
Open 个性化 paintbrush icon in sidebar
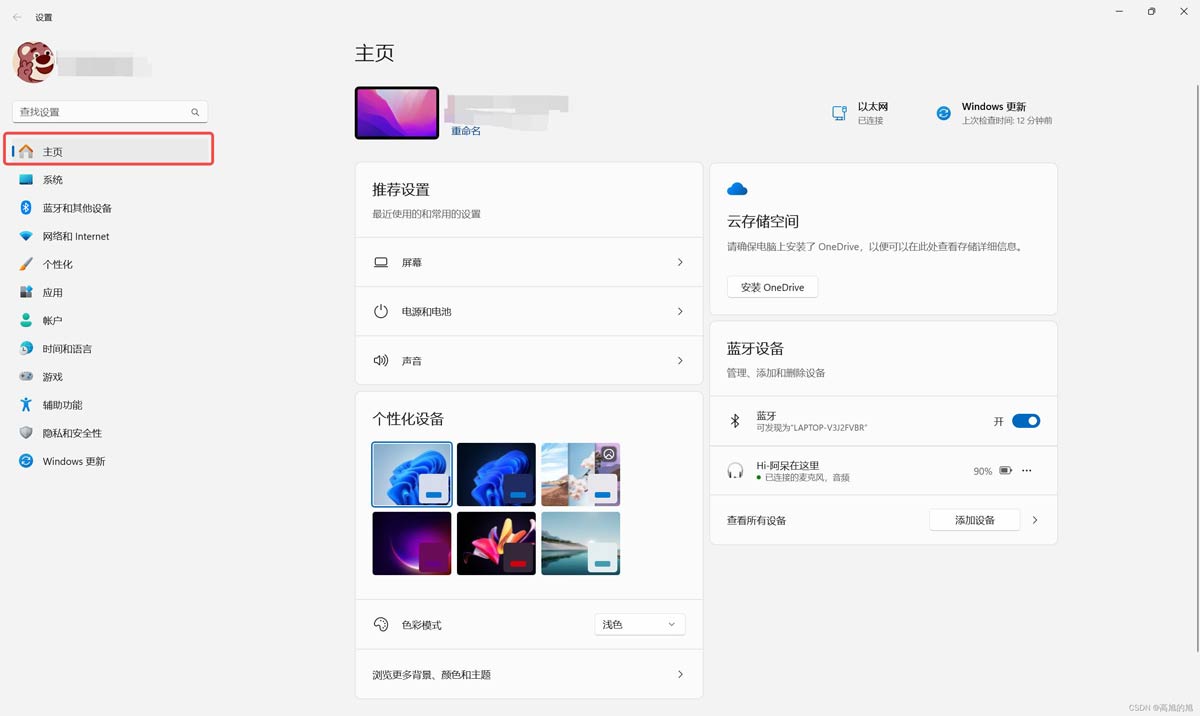(26, 264)
